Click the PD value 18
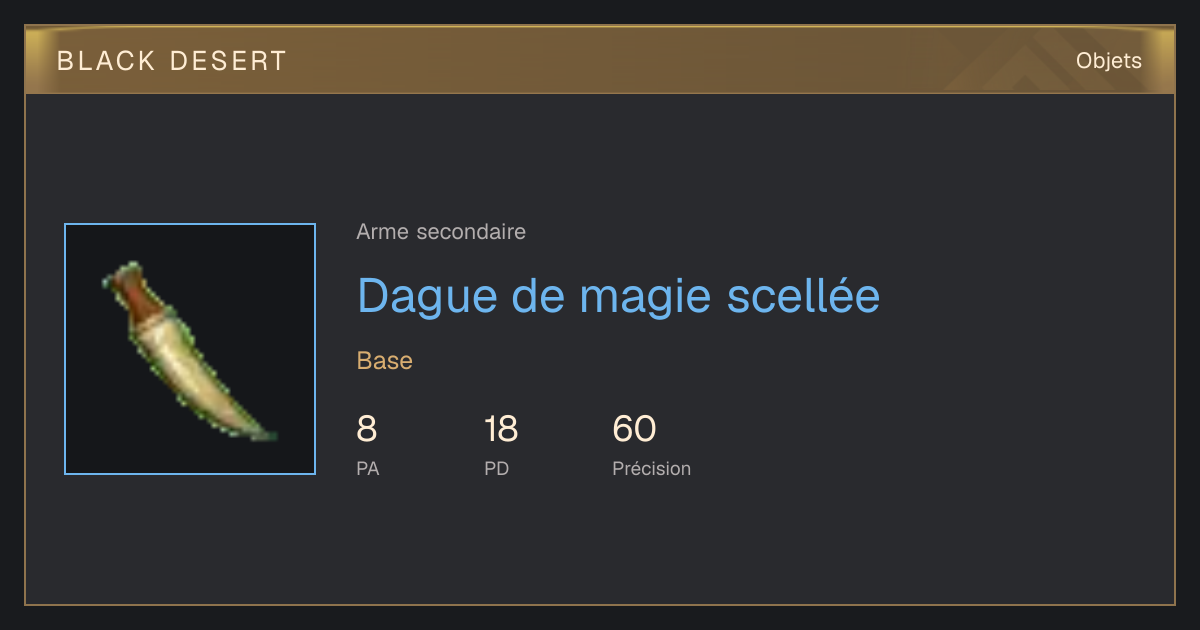 pos(501,429)
